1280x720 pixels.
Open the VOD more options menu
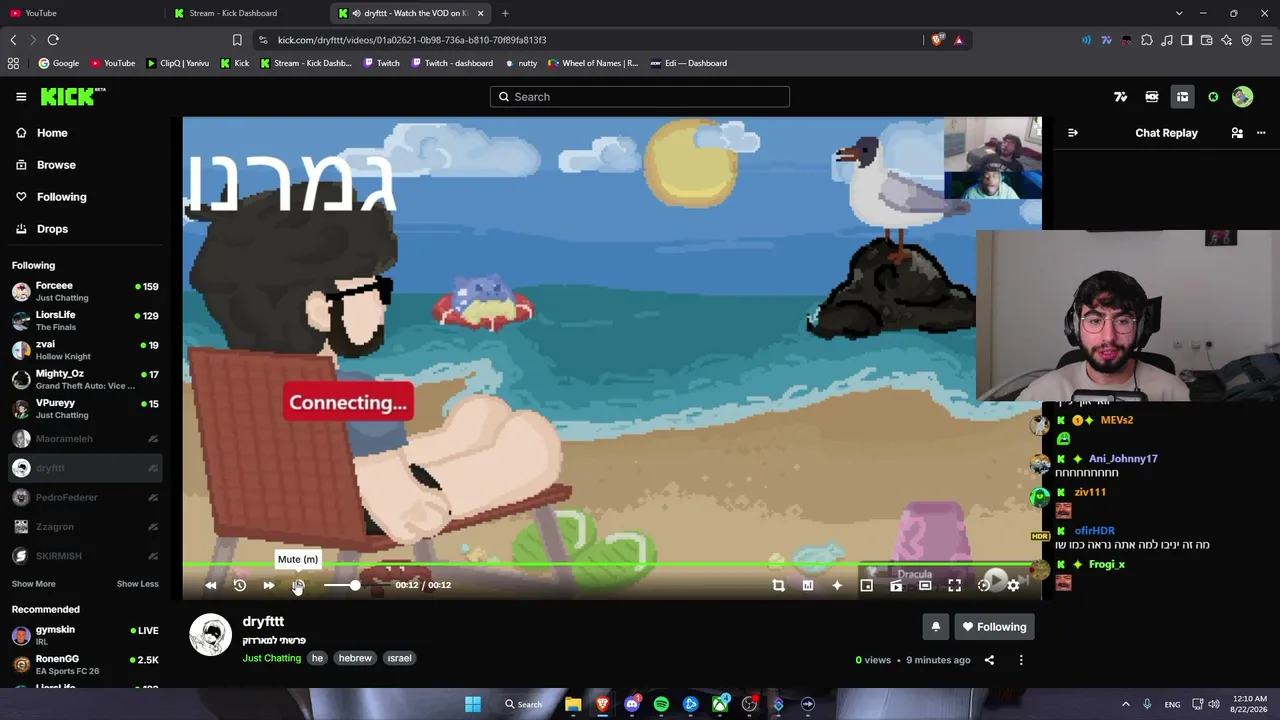point(1021,660)
